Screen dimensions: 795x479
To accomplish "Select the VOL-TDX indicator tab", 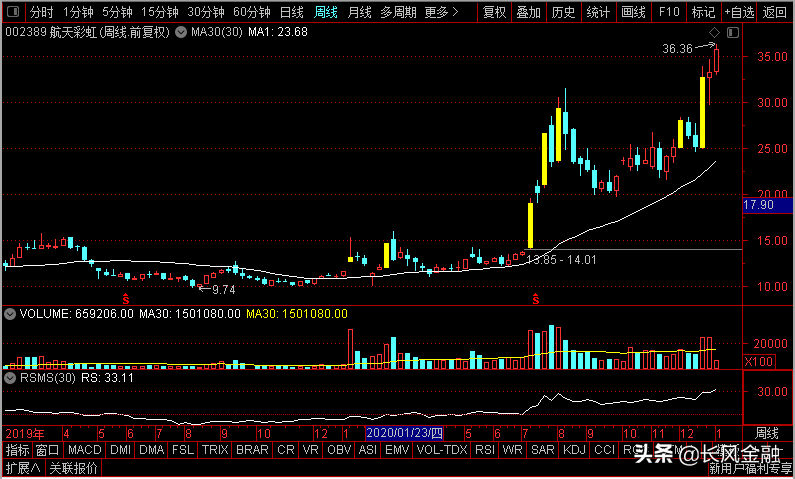I will pos(442,450).
